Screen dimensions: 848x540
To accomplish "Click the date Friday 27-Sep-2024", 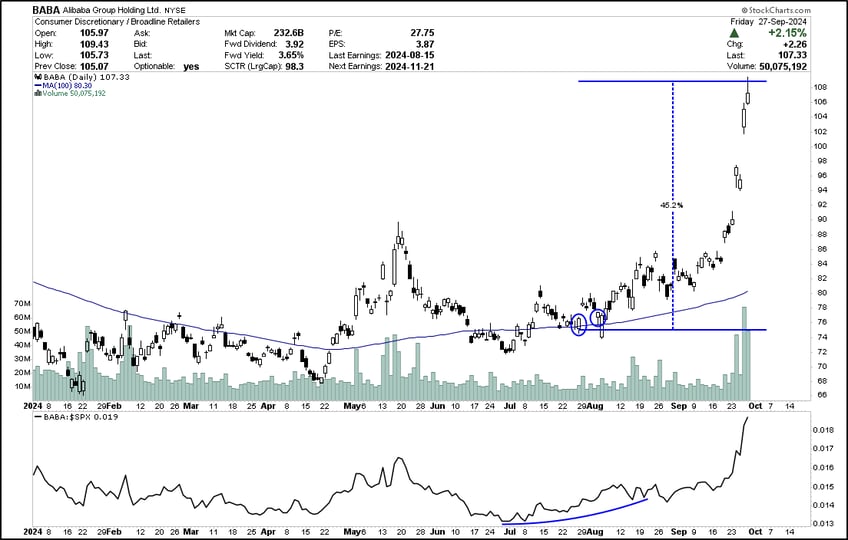I will 768,22.
